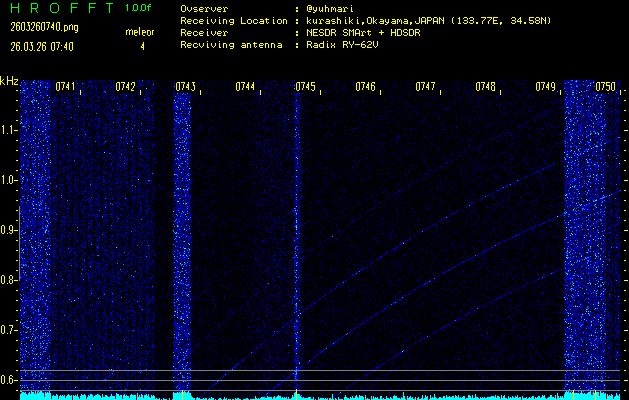Select the 0750 time marker

coord(605,87)
